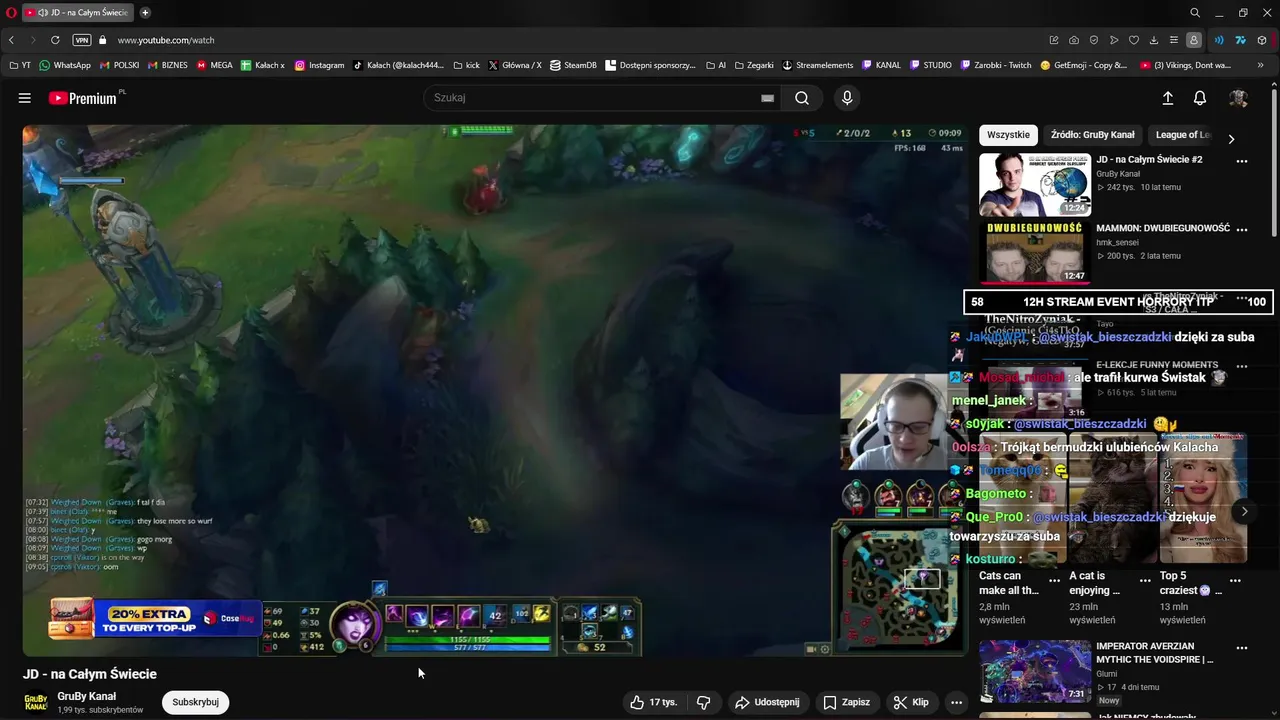The height and width of the screenshot is (720, 1280).
Task: Open video JD - na Całym Świecie #2
Action: [1149, 159]
